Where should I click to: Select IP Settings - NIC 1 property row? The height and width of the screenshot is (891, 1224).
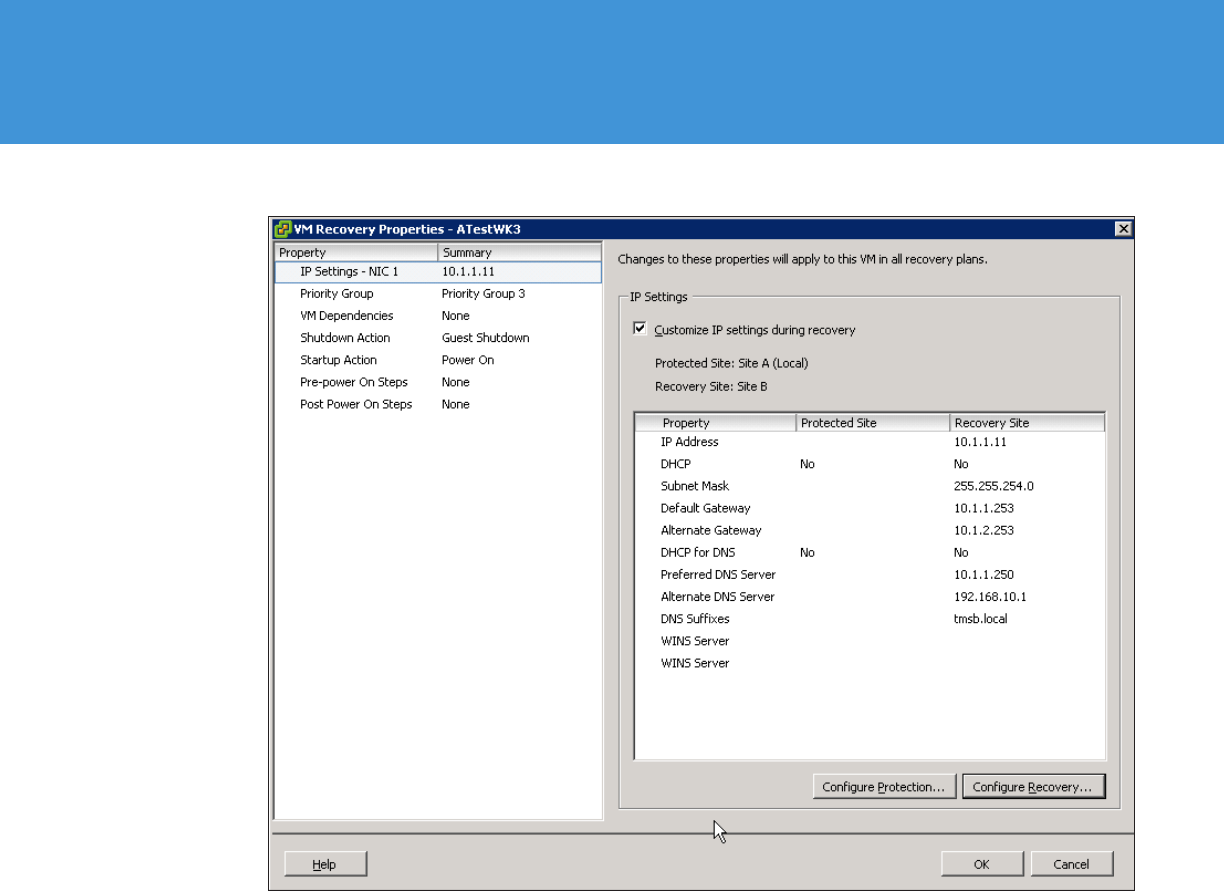pyautogui.click(x=438, y=272)
